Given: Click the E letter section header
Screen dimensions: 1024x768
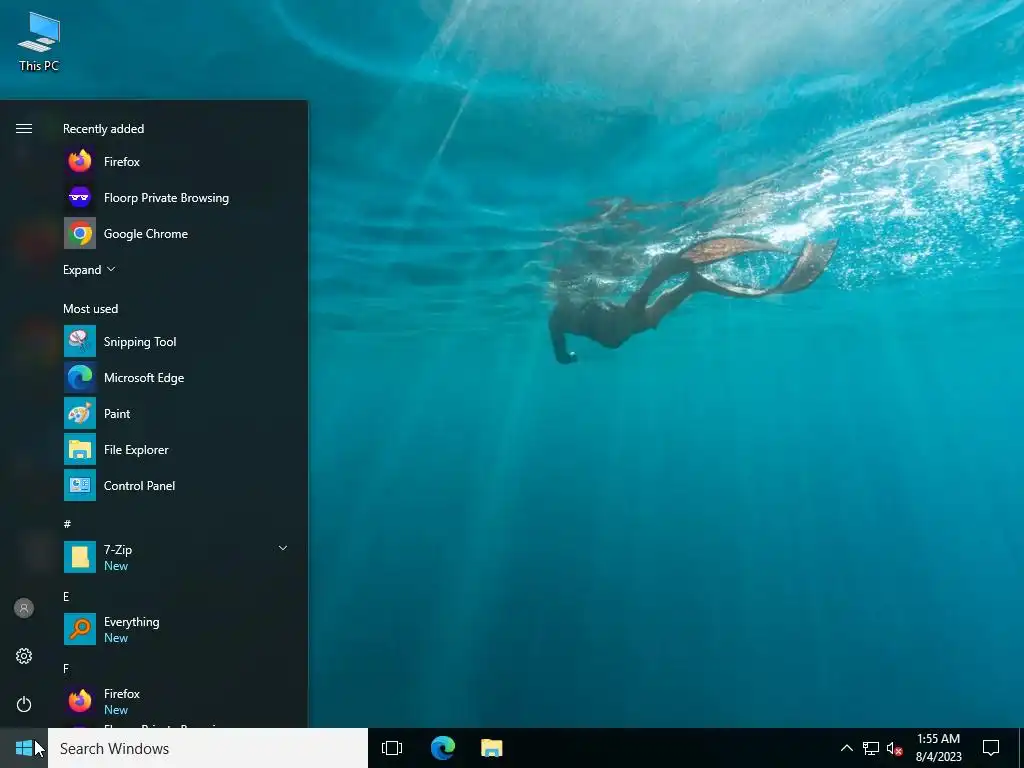Looking at the screenshot, I should [66, 596].
